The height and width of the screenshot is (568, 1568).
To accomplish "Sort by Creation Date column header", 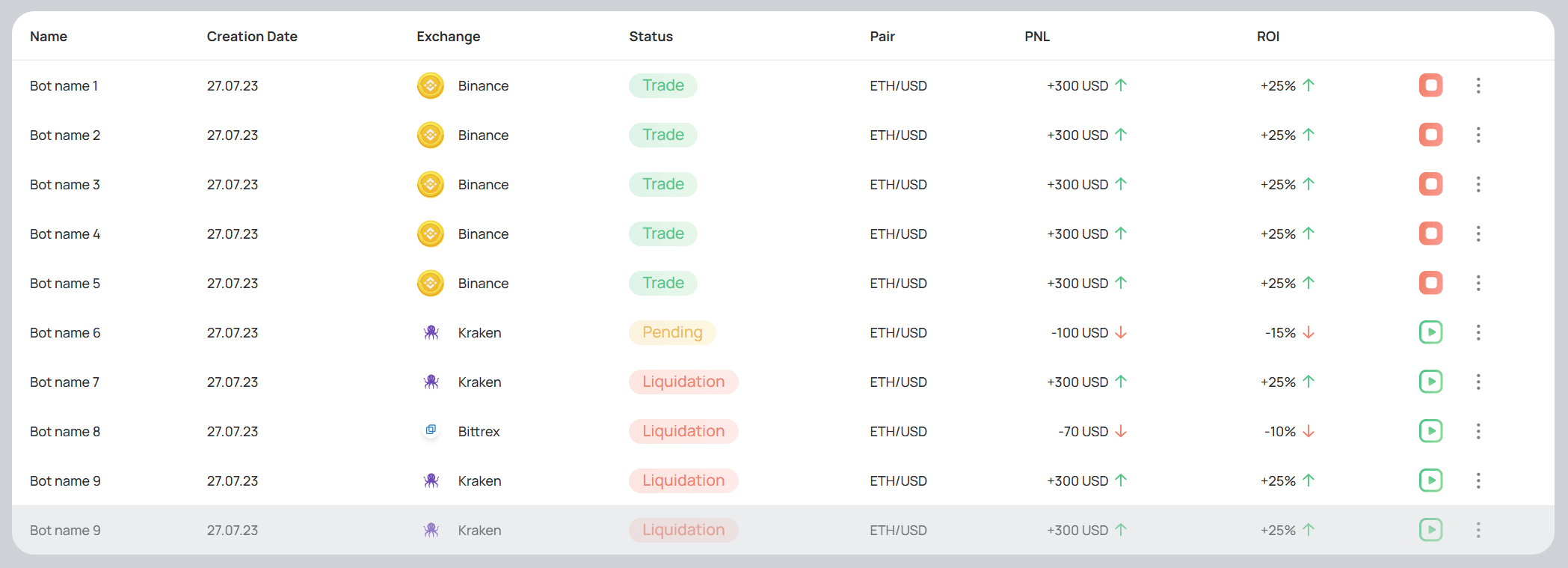I will tap(252, 37).
